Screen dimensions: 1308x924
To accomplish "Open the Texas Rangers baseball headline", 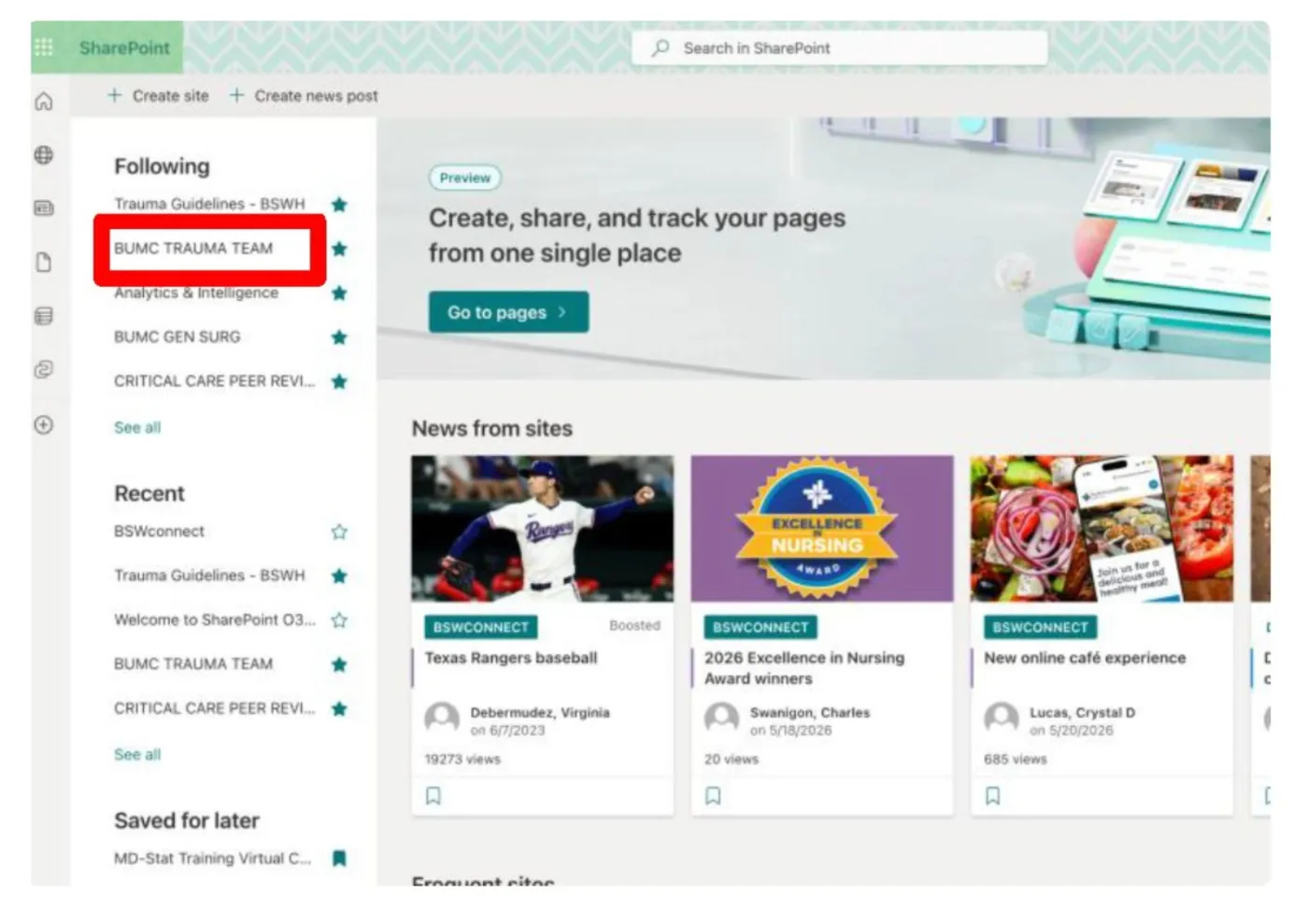I will [511, 658].
